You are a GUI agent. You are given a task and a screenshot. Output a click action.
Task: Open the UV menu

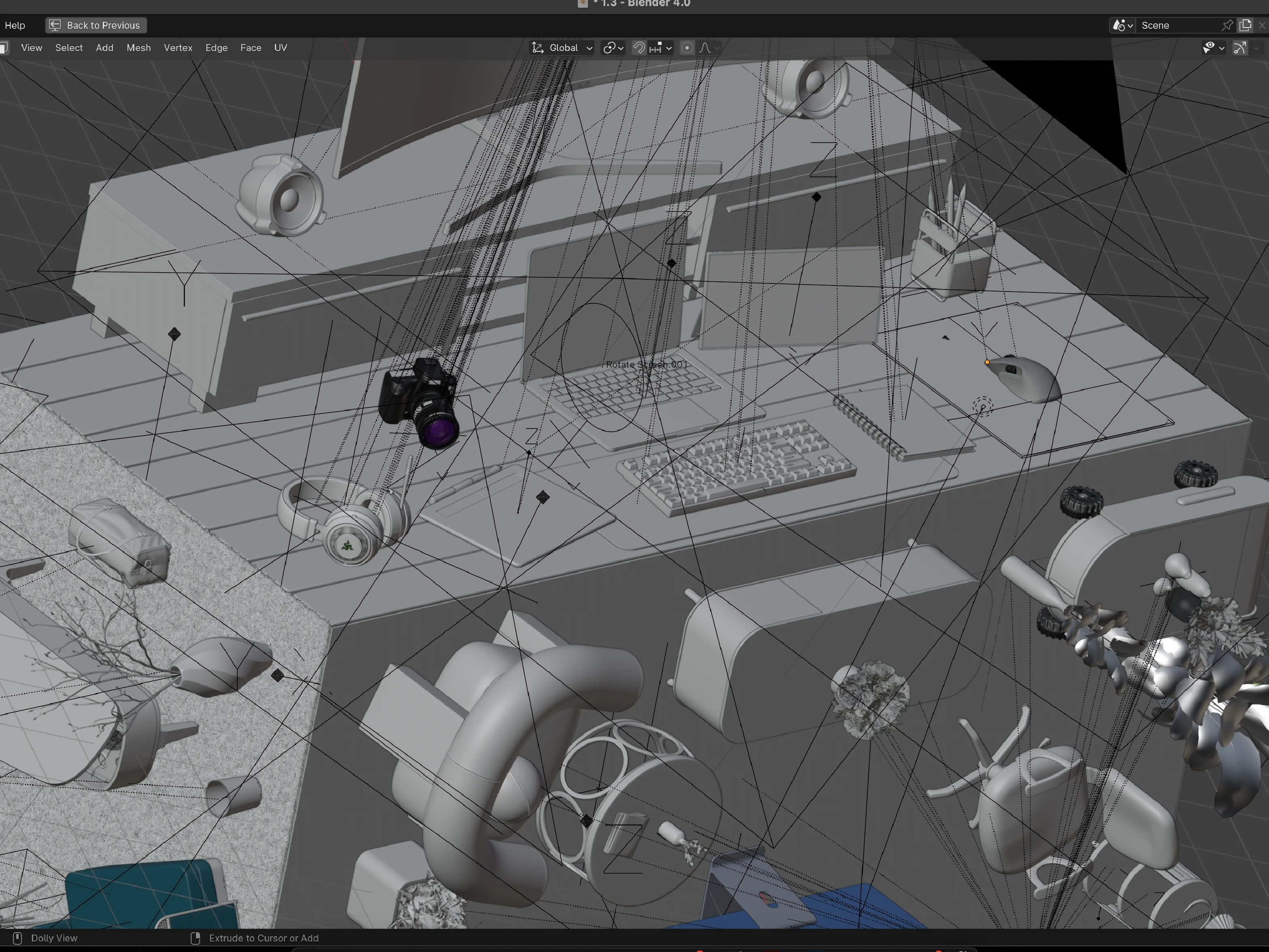tap(280, 48)
